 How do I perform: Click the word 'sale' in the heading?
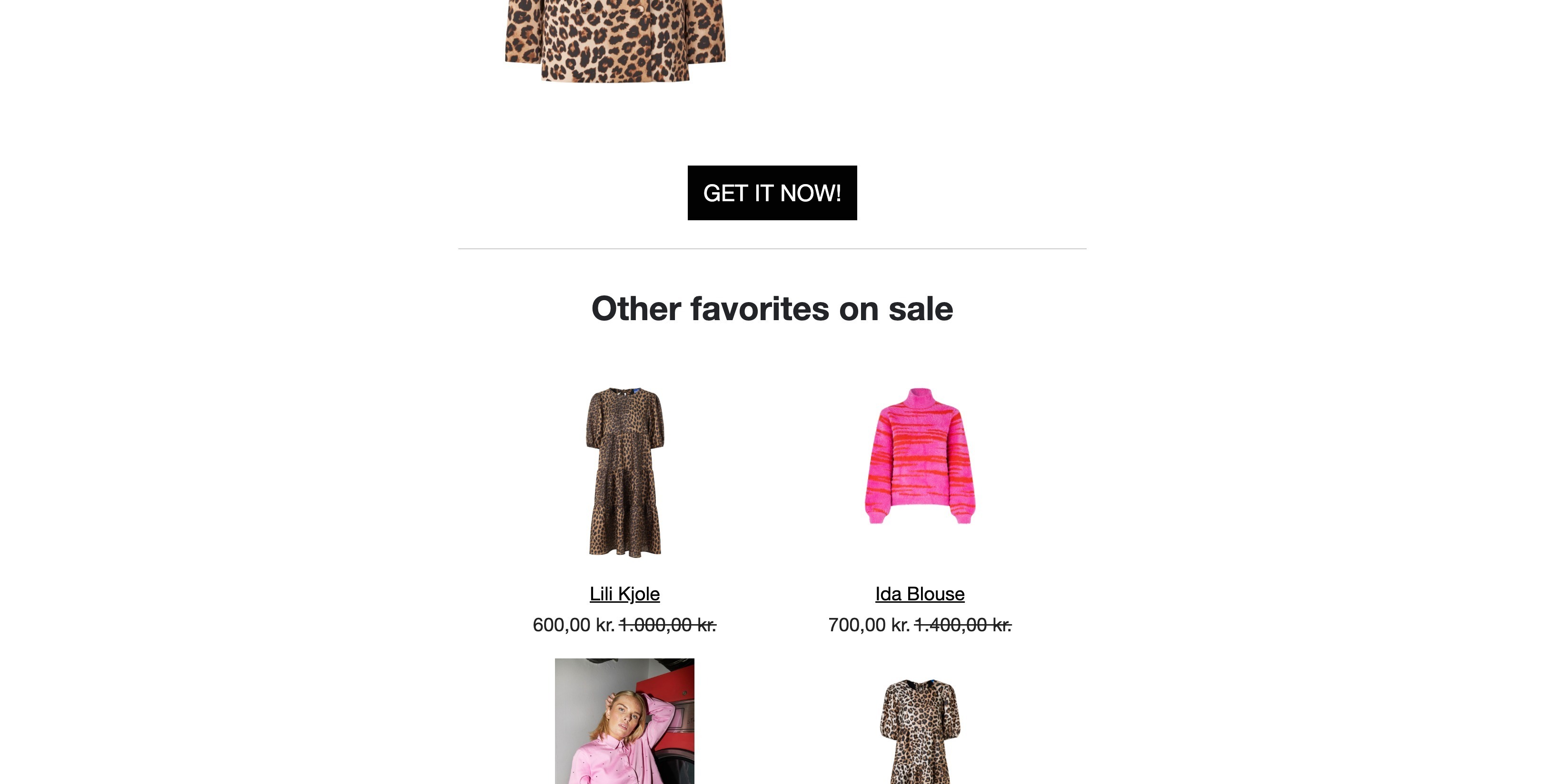921,309
